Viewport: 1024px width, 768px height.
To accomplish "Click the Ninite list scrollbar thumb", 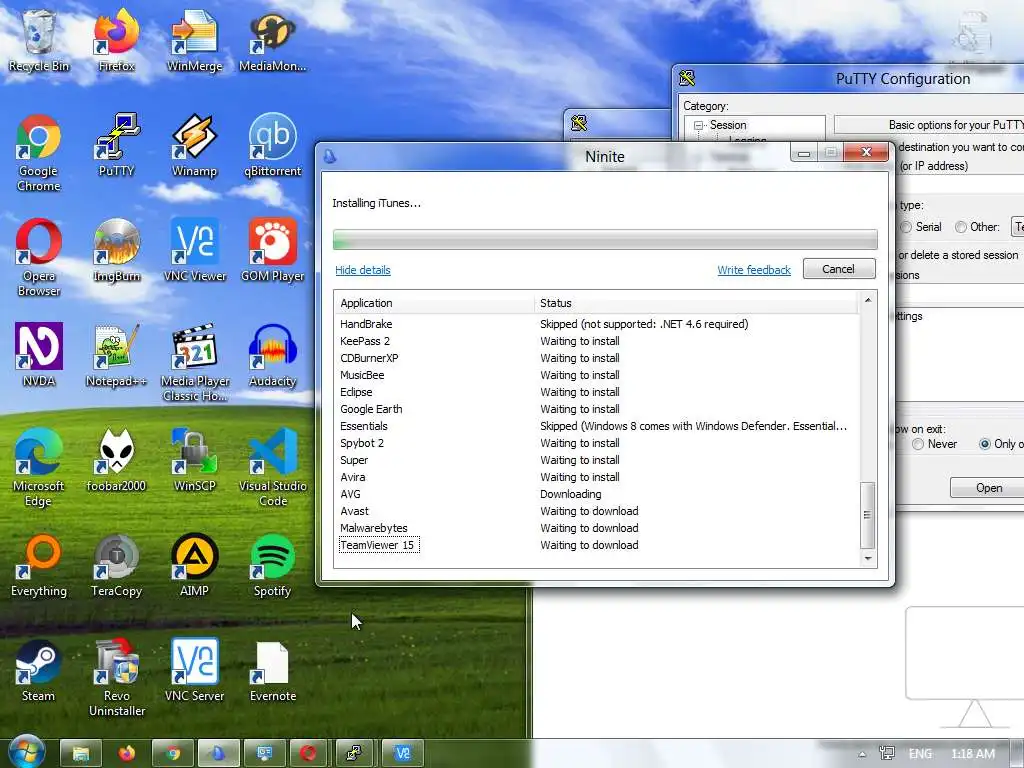I will tap(868, 515).
